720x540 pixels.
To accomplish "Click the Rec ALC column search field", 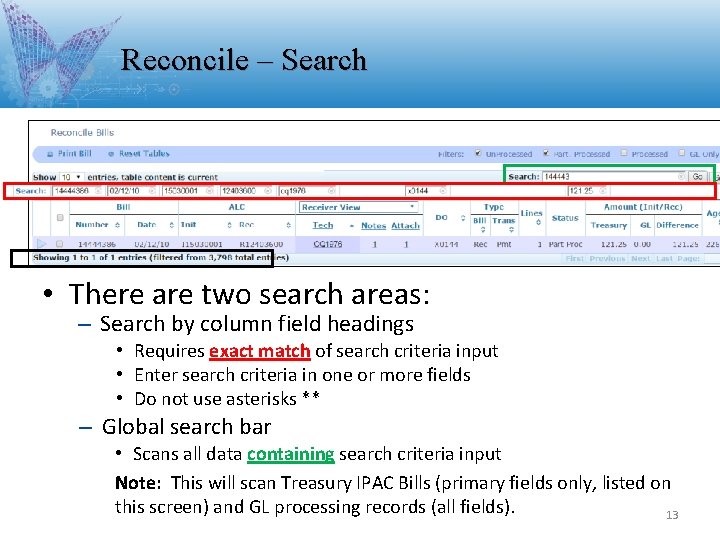I will [x=247, y=191].
